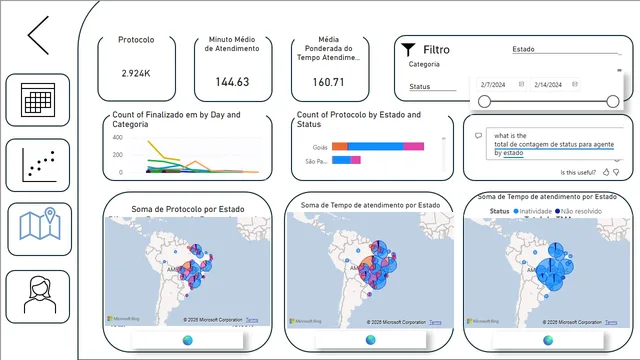Click left handle of date slider
The image size is (640, 360).
point(484,101)
